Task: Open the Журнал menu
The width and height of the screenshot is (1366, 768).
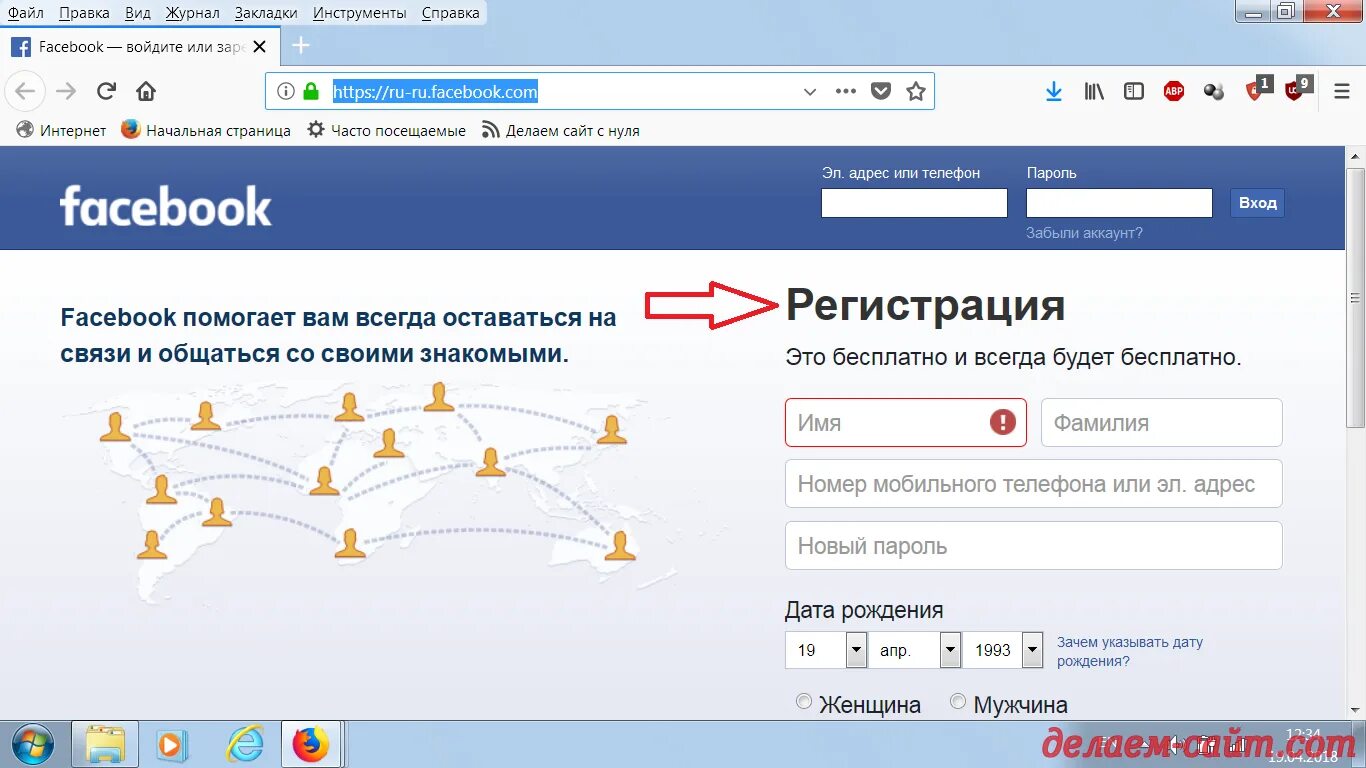Action: pos(192,13)
